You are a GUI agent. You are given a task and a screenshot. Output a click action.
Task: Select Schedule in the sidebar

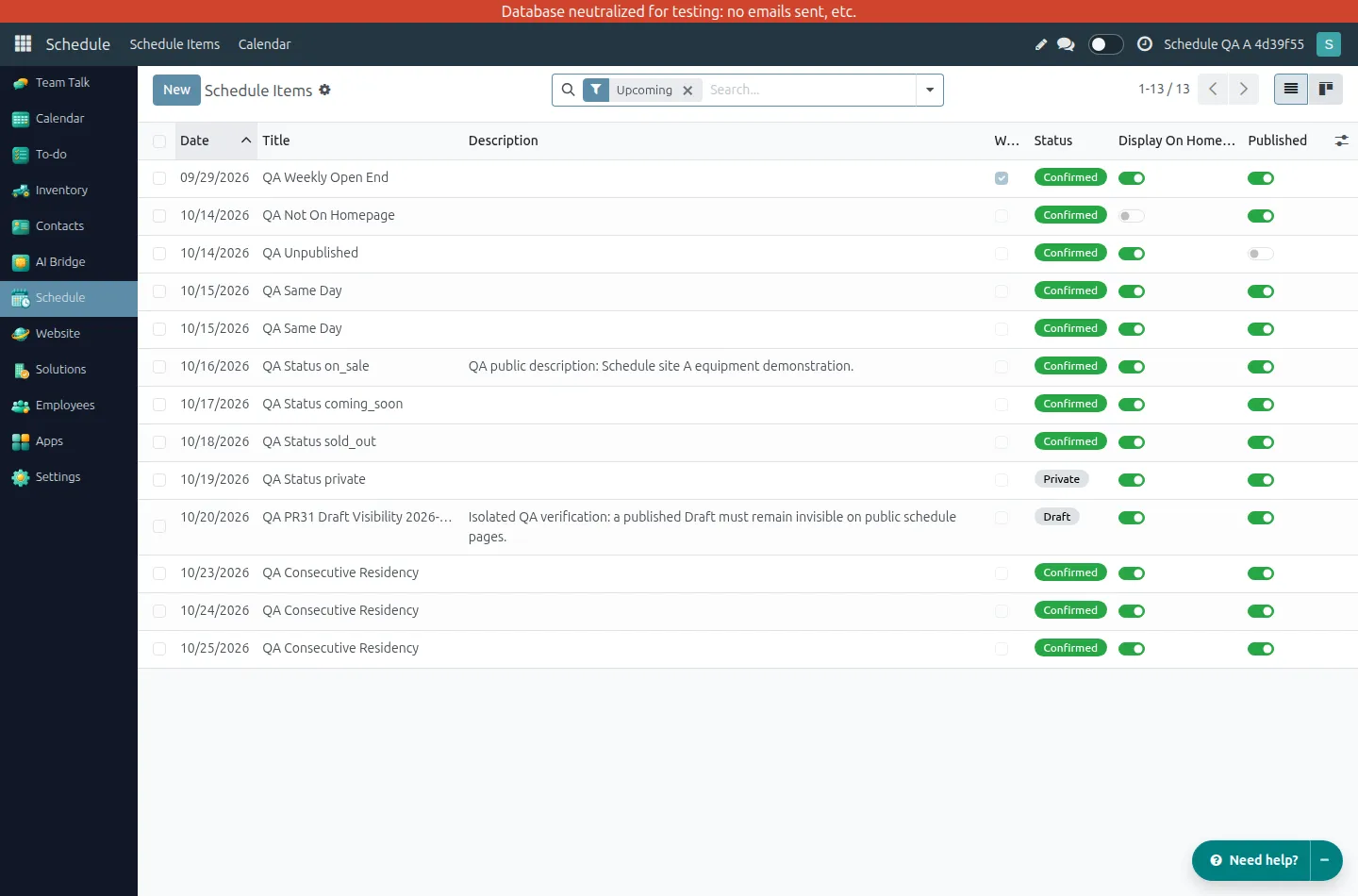click(x=69, y=298)
